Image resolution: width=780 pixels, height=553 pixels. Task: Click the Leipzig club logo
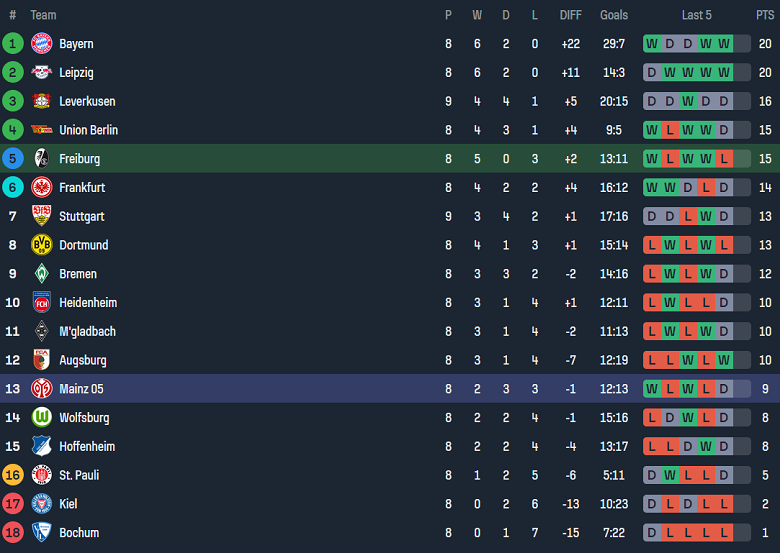click(41, 72)
